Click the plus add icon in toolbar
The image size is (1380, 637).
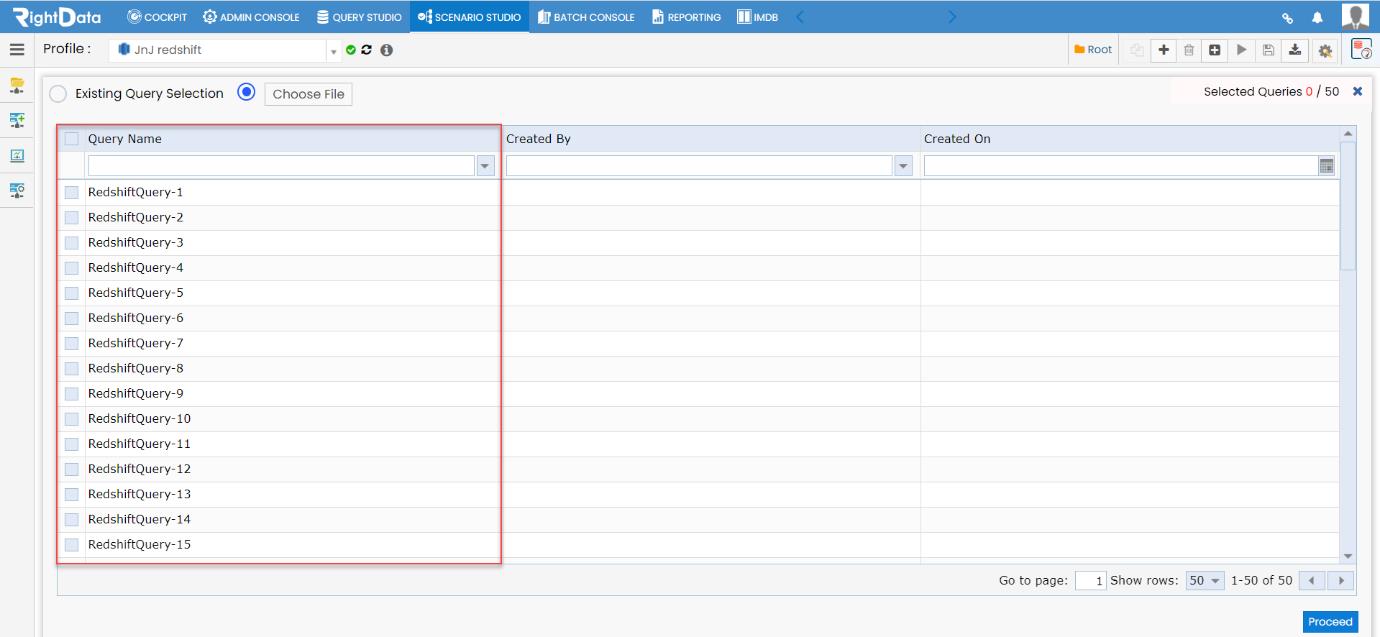tap(1163, 49)
